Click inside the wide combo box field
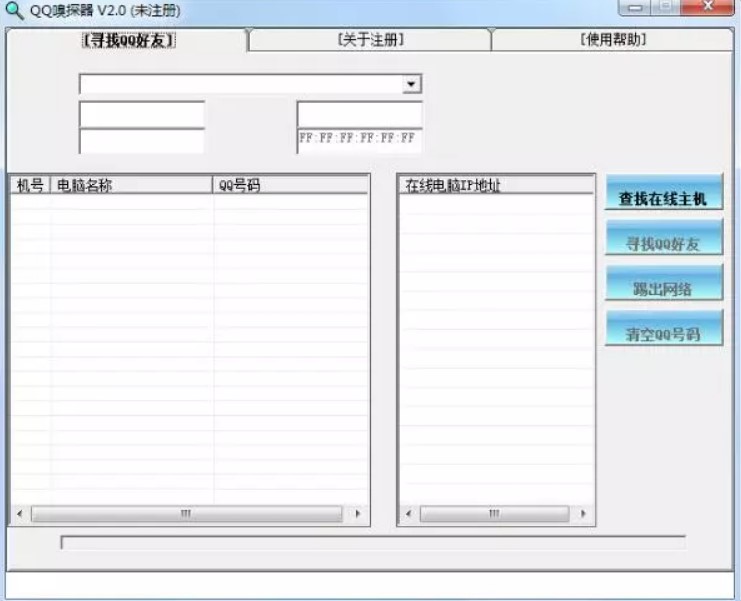Image resolution: width=741 pixels, height=601 pixels. 250,84
